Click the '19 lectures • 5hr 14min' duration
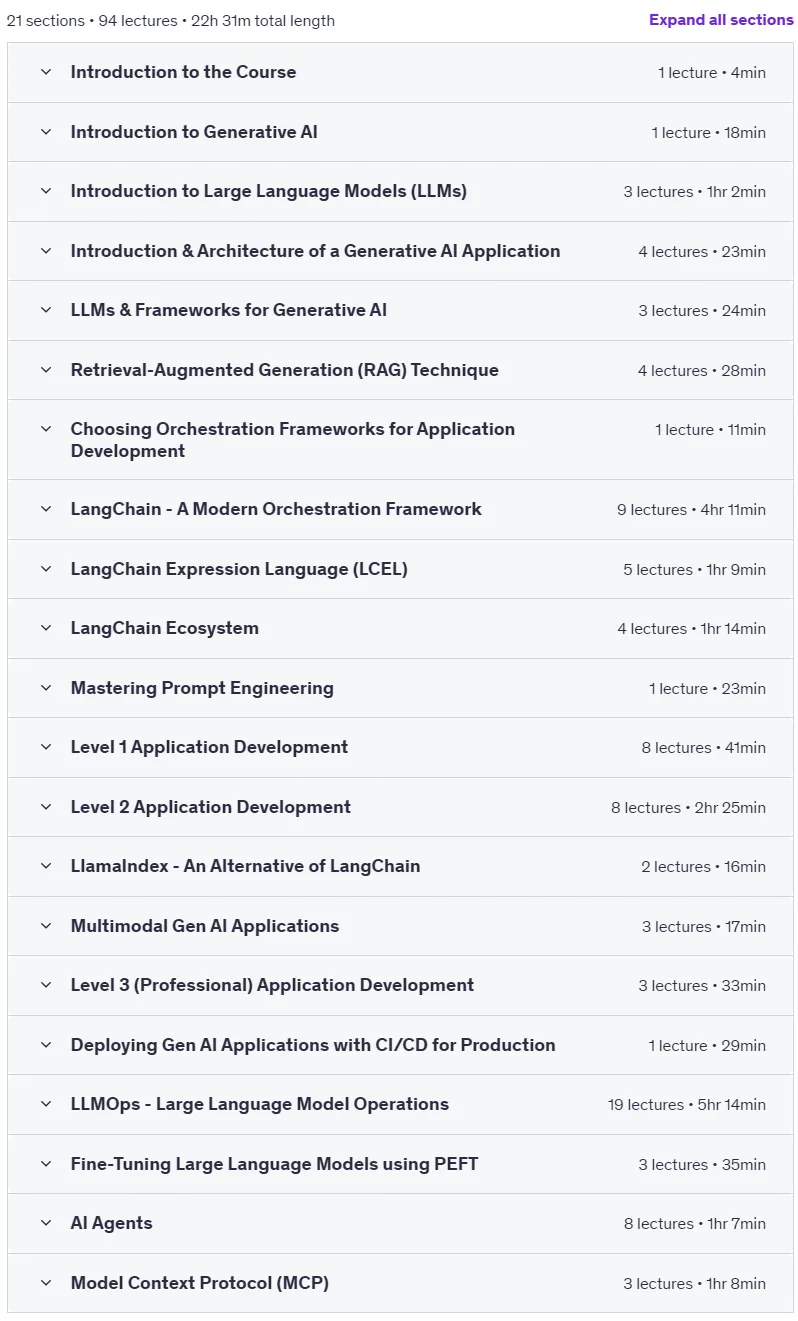The width and height of the screenshot is (798, 1321). pos(687,1105)
